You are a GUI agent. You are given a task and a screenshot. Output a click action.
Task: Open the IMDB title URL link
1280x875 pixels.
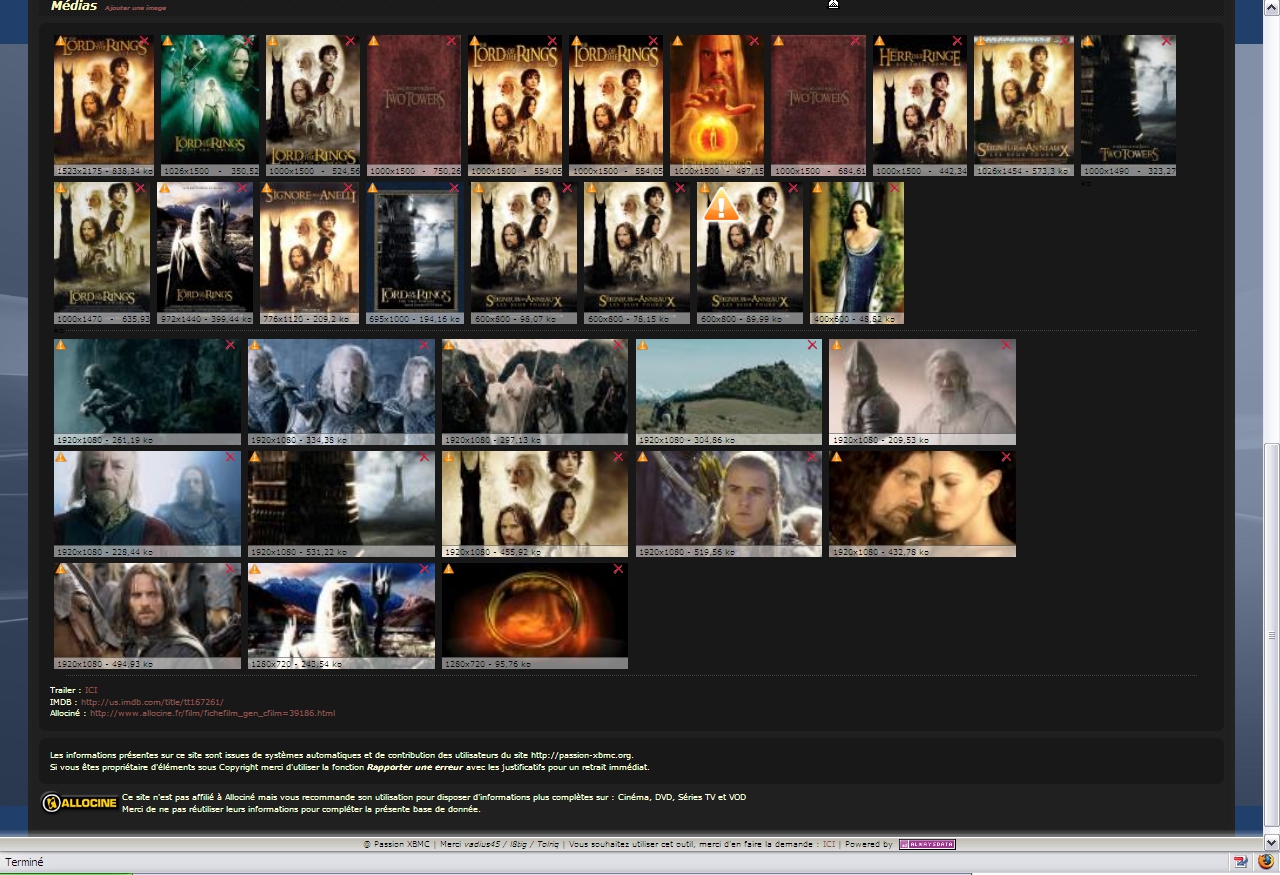click(152, 702)
